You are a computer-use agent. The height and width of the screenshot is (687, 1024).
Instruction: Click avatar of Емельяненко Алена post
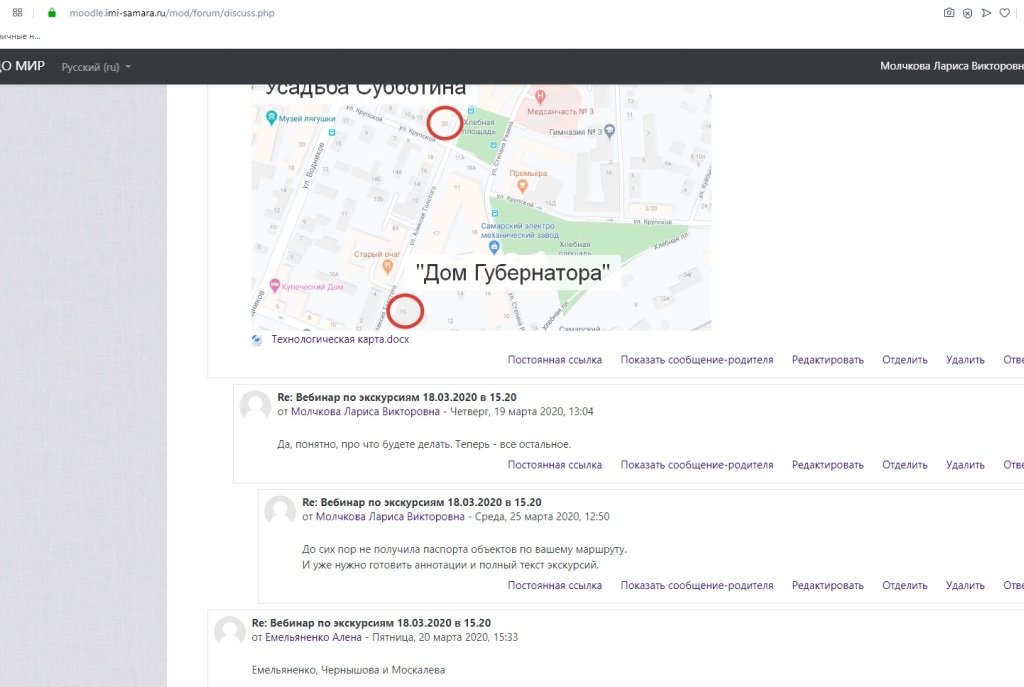[229, 631]
